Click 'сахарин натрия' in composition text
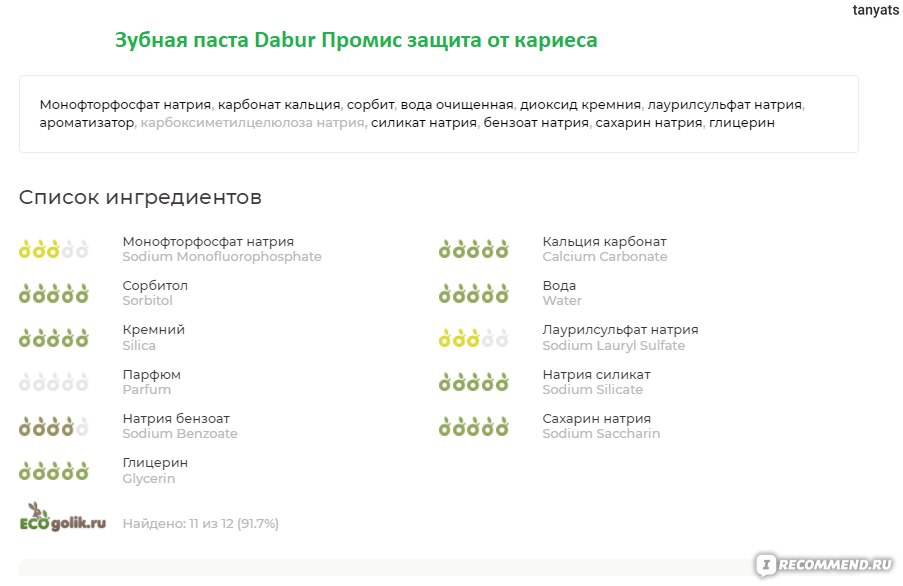This screenshot has height=586, width=903. click(x=648, y=123)
